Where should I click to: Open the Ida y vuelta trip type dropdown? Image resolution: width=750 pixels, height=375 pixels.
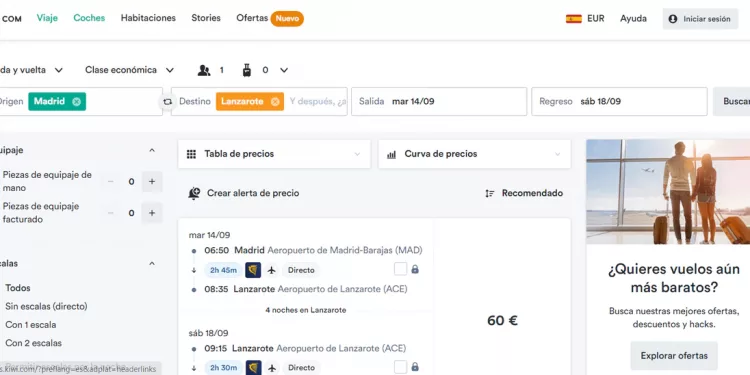[x=31, y=70]
